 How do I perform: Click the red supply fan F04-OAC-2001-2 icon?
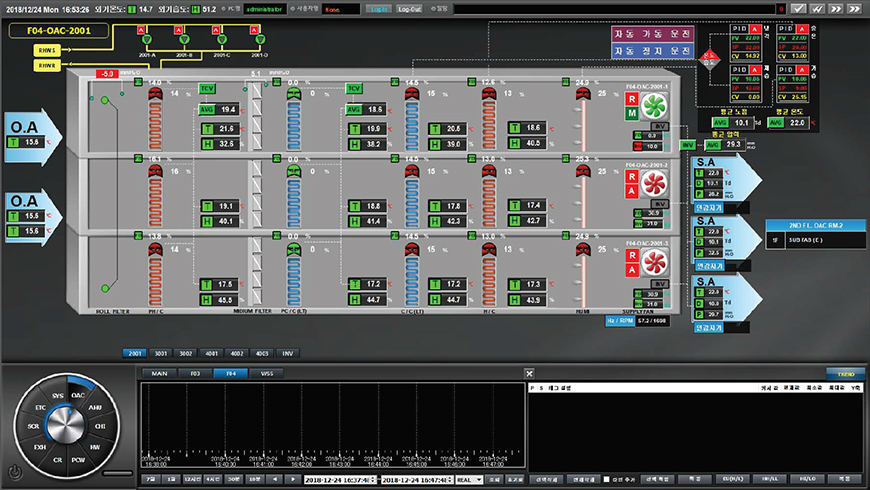coord(655,185)
